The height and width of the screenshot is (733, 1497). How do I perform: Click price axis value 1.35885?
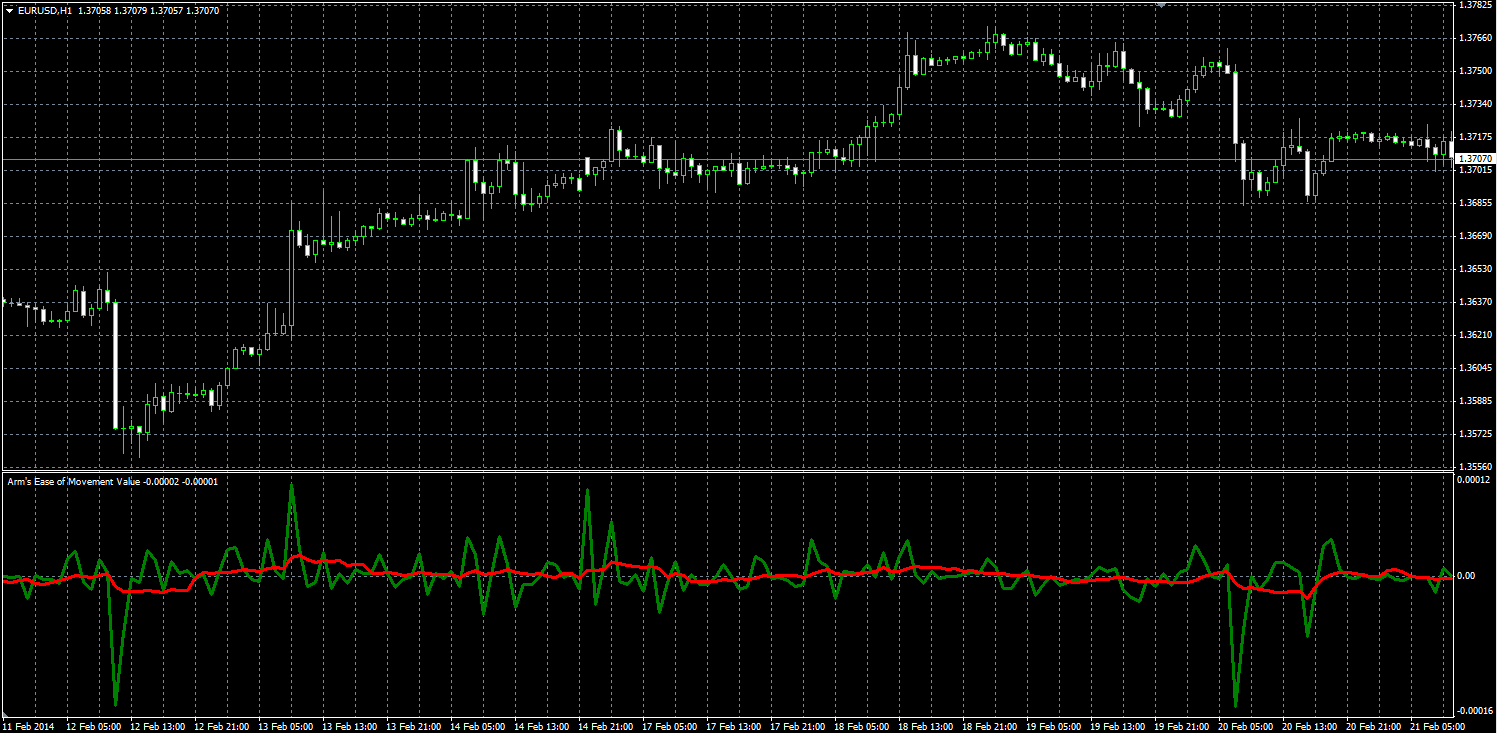pyautogui.click(x=1476, y=401)
